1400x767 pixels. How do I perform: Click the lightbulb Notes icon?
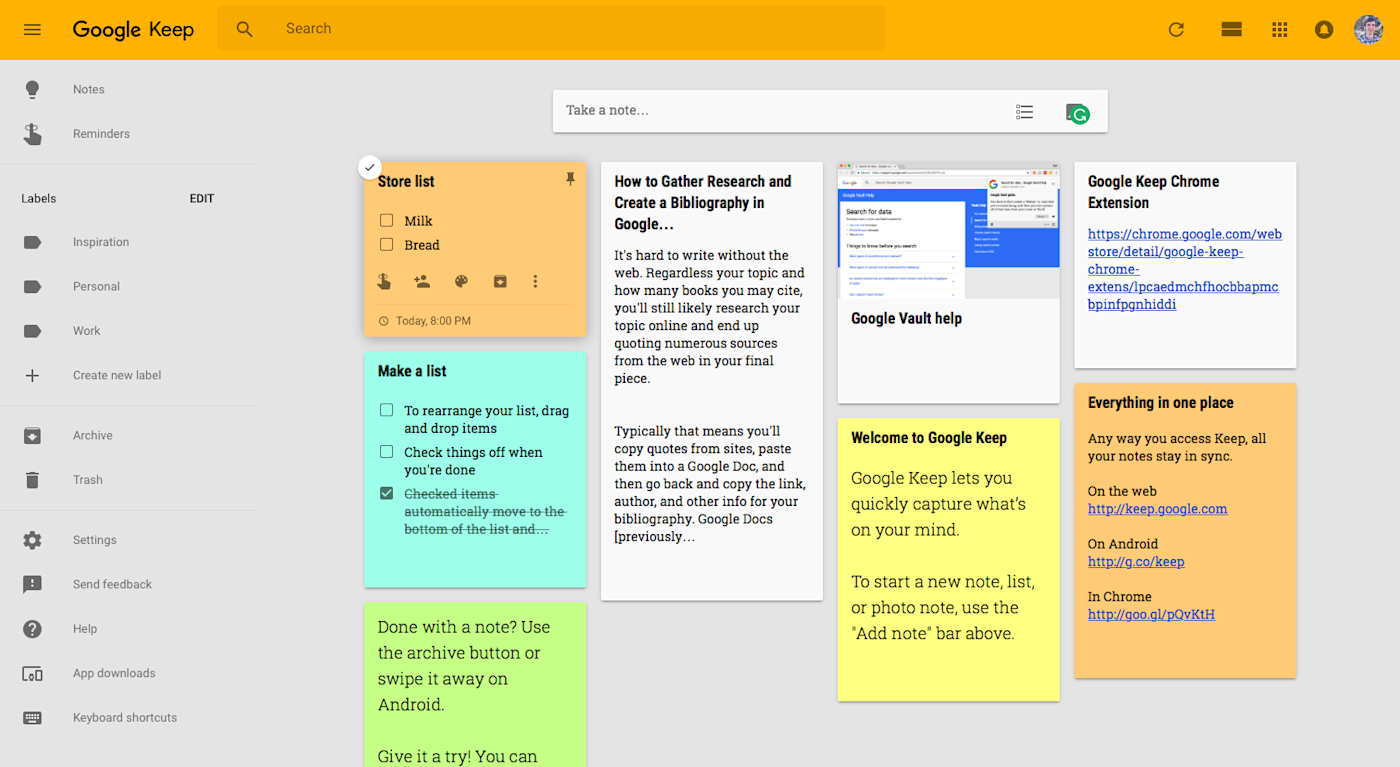32,89
